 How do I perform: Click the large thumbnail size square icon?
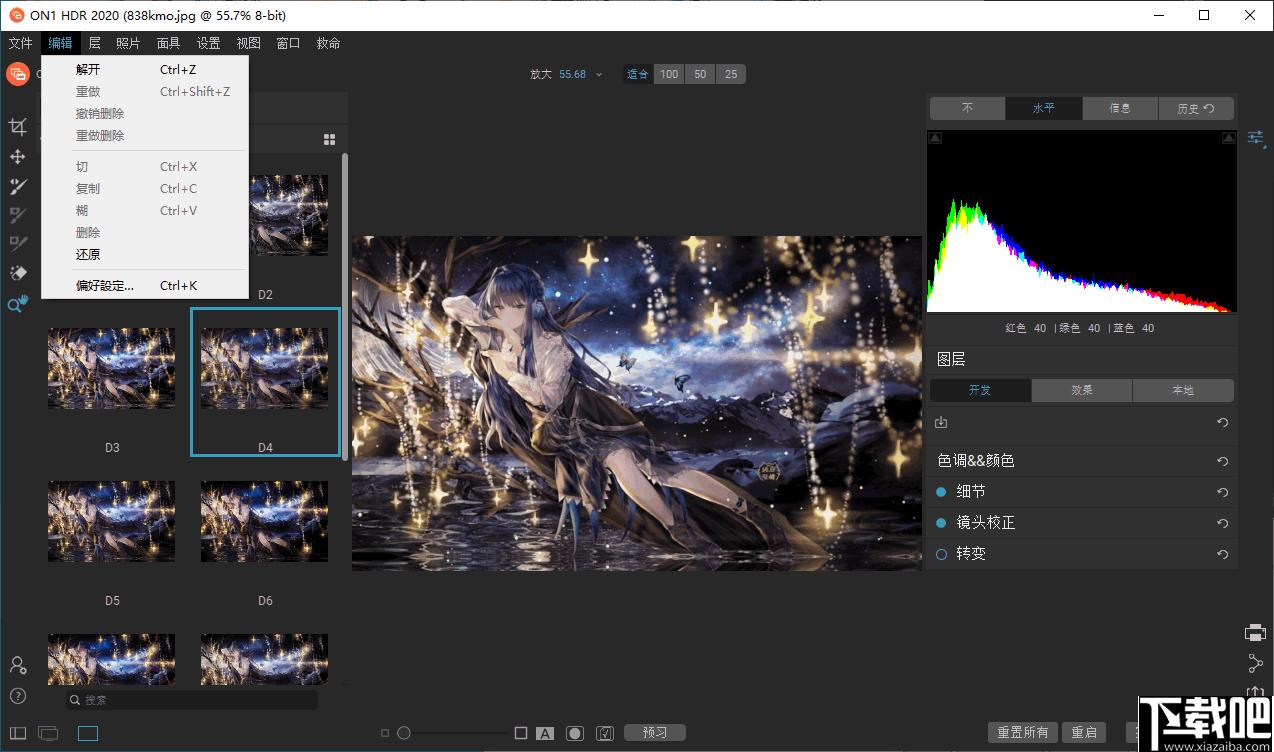[x=521, y=733]
